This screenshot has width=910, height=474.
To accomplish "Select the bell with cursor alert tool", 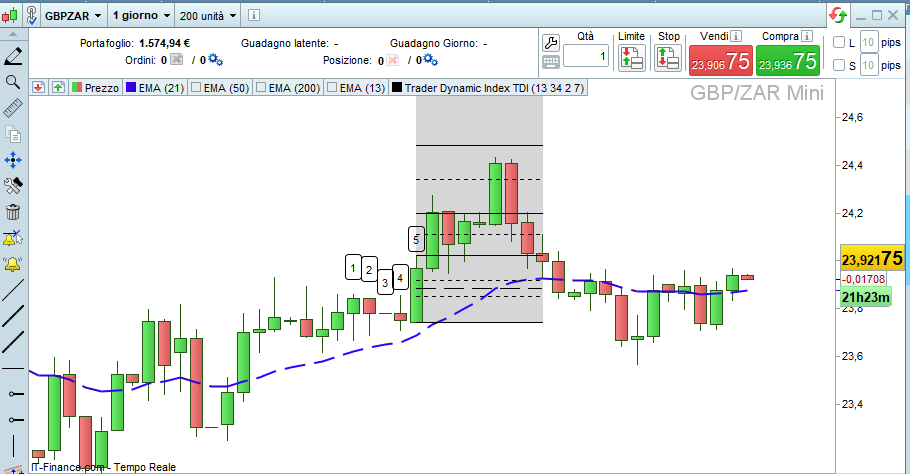I will point(13,238).
